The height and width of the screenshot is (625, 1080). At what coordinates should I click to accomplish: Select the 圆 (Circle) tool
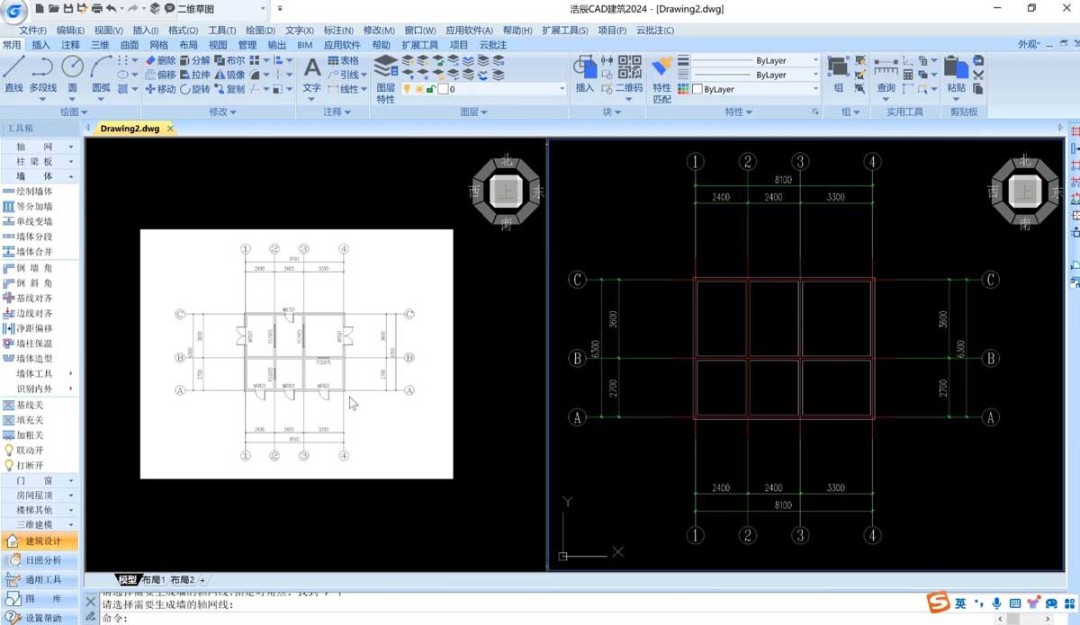point(72,73)
